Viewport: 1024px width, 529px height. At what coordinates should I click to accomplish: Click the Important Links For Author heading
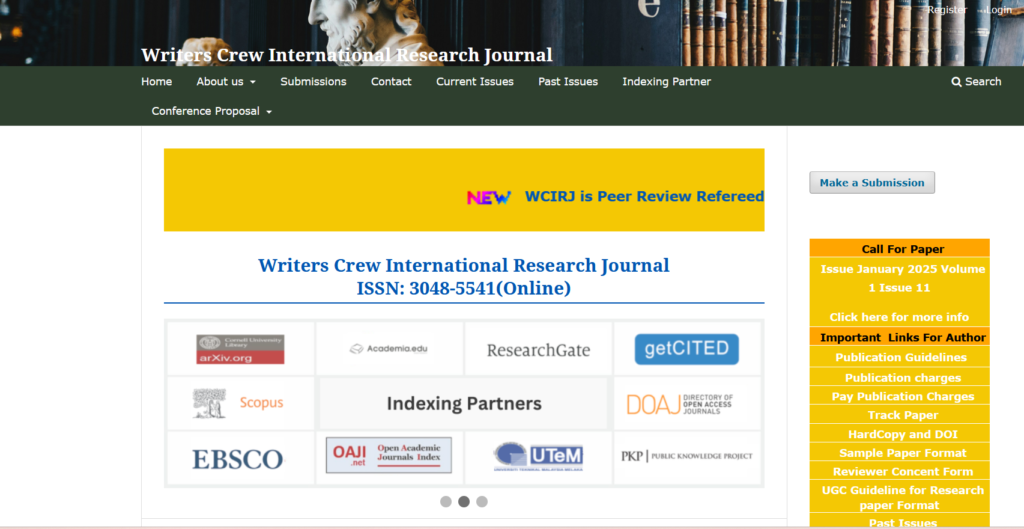[x=903, y=338]
